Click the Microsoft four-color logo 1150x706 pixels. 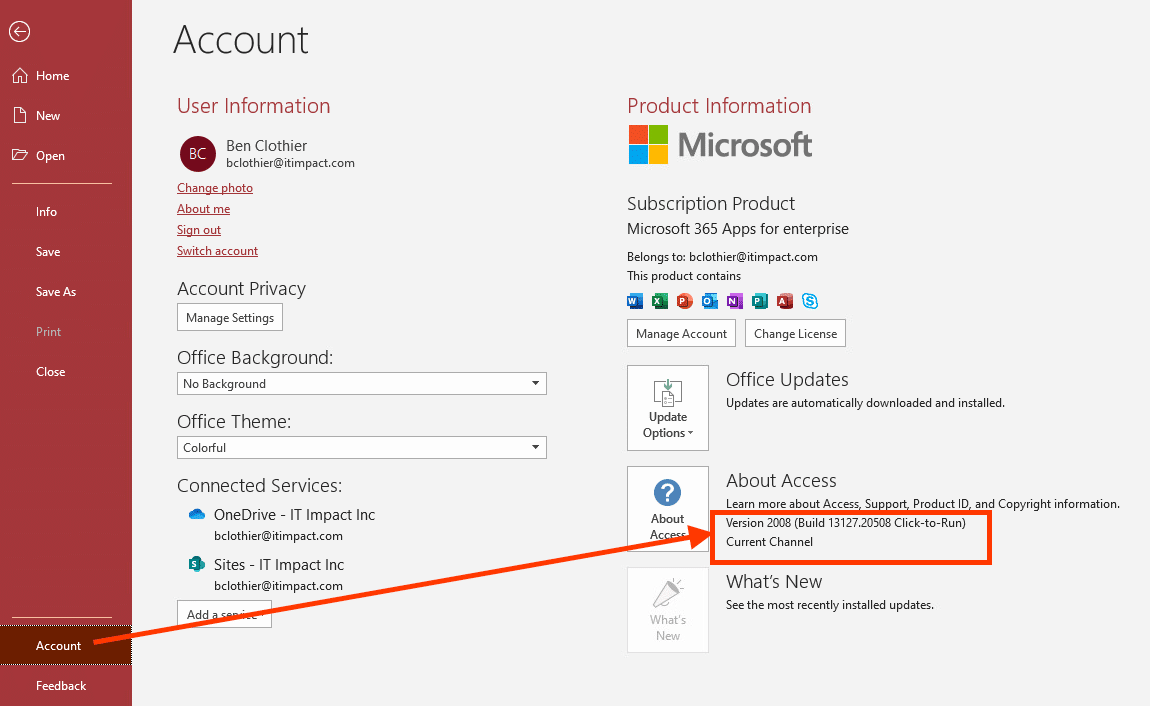(x=648, y=144)
